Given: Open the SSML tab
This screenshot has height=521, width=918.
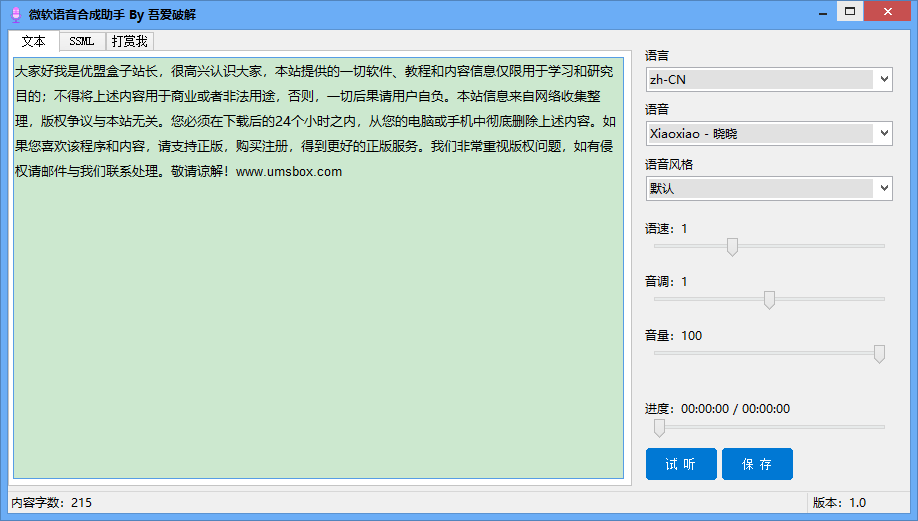Looking at the screenshot, I should point(82,42).
